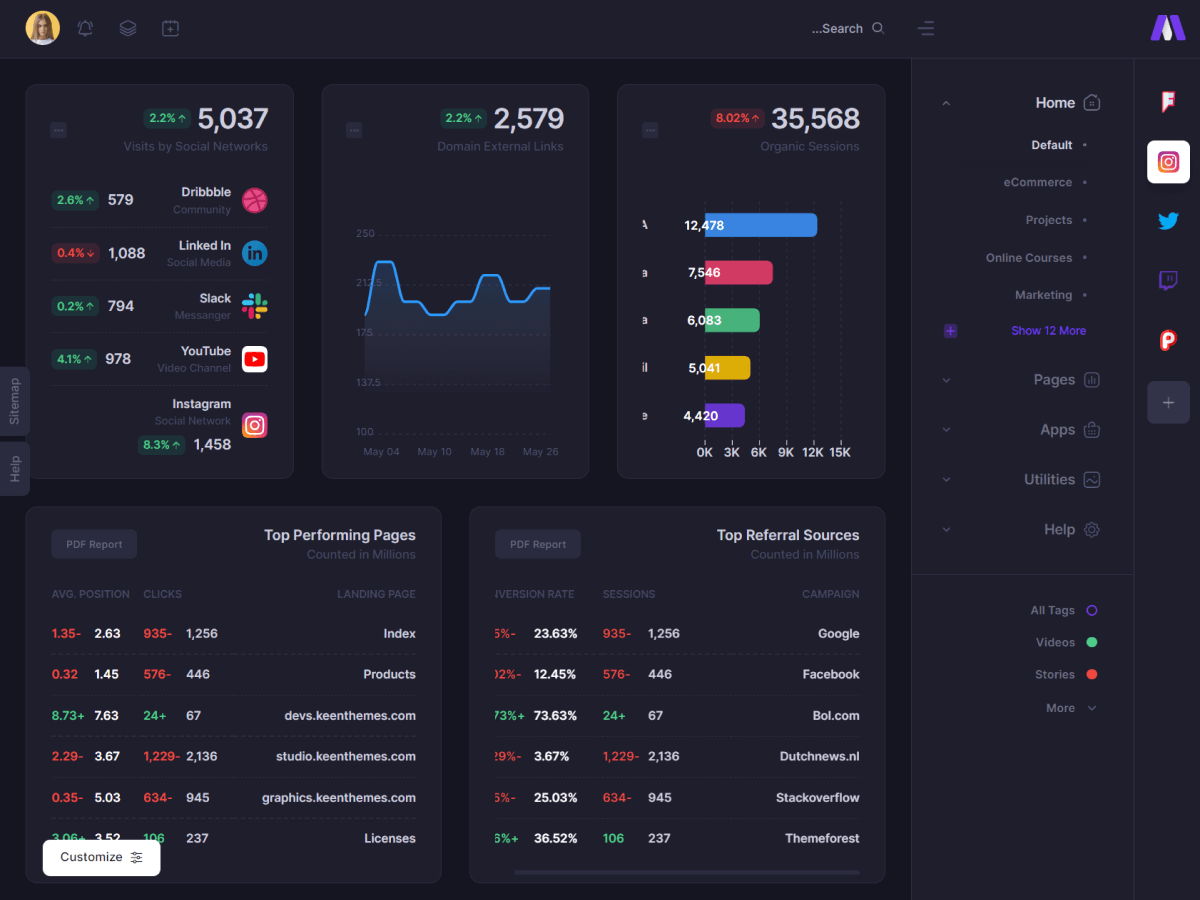
Task: Open the eCommerce dashboard menu item
Action: click(x=1037, y=182)
